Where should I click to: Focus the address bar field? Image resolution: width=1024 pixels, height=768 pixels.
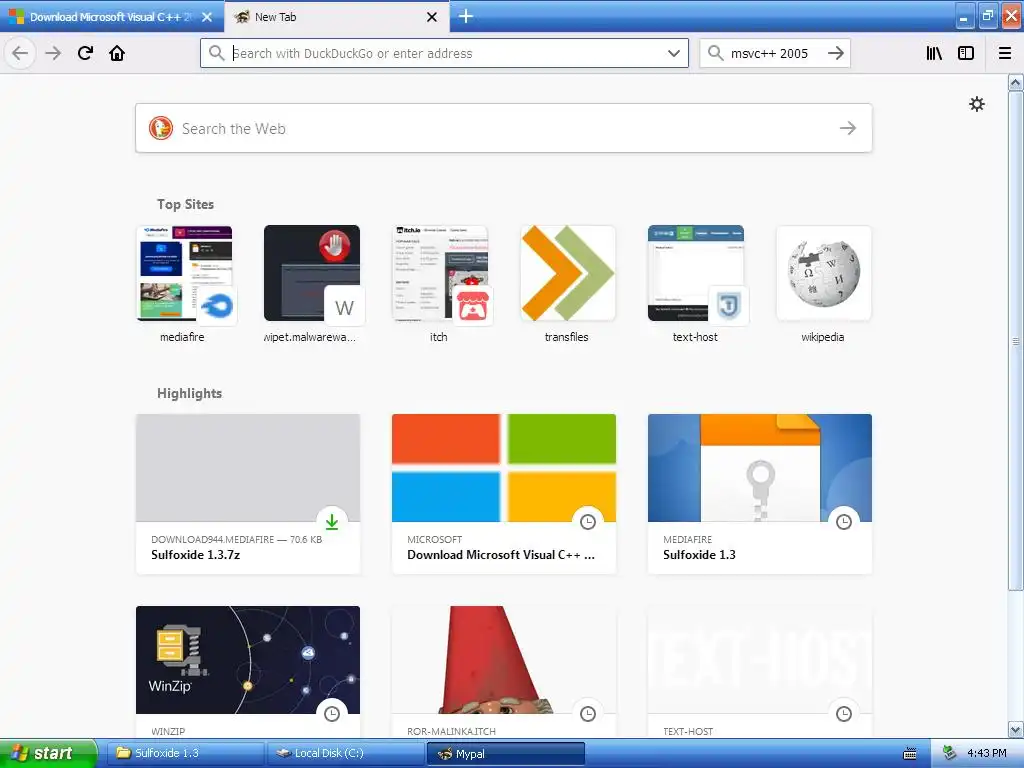click(444, 53)
